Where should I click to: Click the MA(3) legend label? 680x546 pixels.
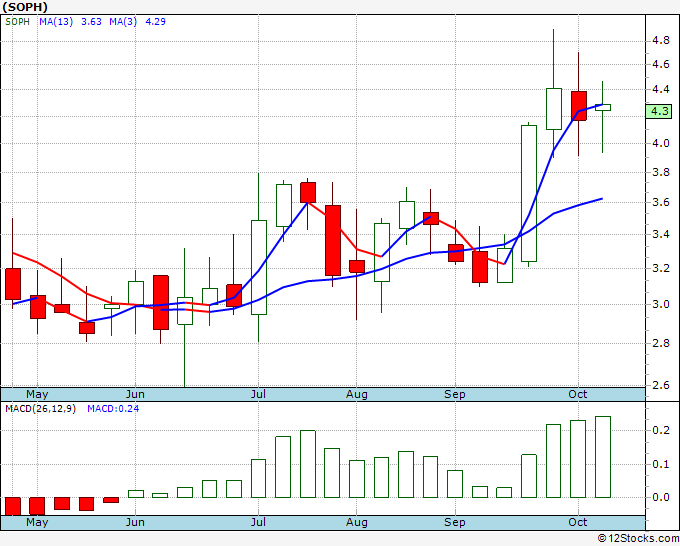pos(123,22)
